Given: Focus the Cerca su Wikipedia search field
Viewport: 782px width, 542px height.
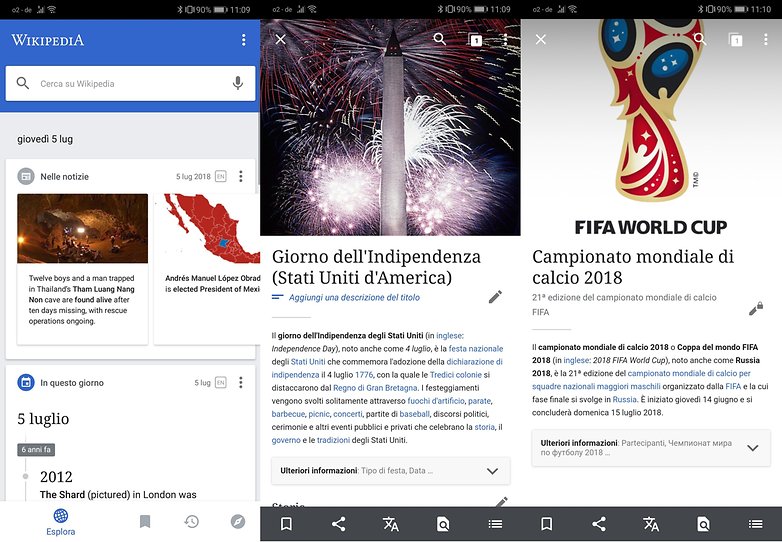Looking at the screenshot, I should tap(130, 84).
